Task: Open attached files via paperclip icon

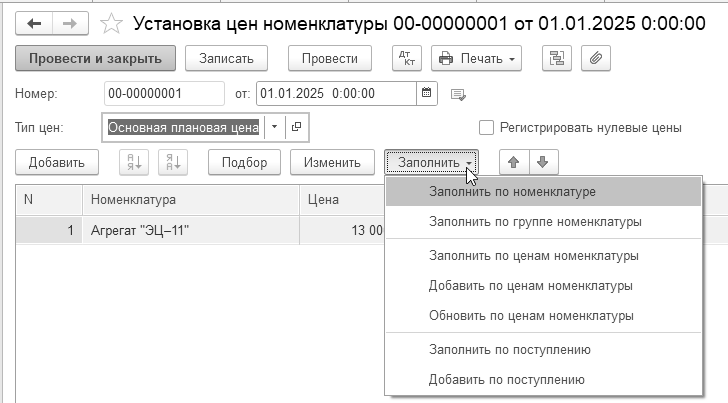Action: point(596,58)
